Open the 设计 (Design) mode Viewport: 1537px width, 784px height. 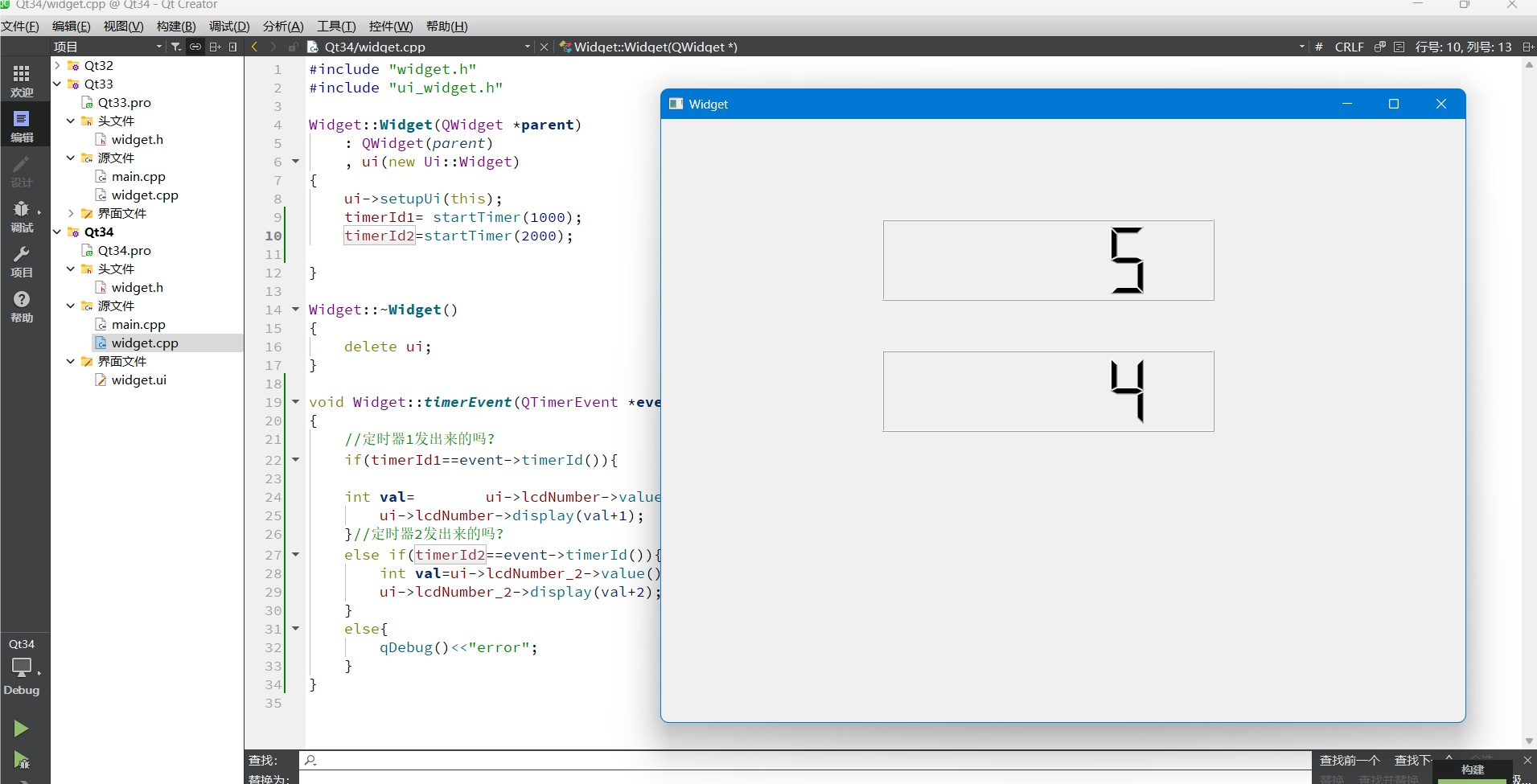pyautogui.click(x=22, y=170)
